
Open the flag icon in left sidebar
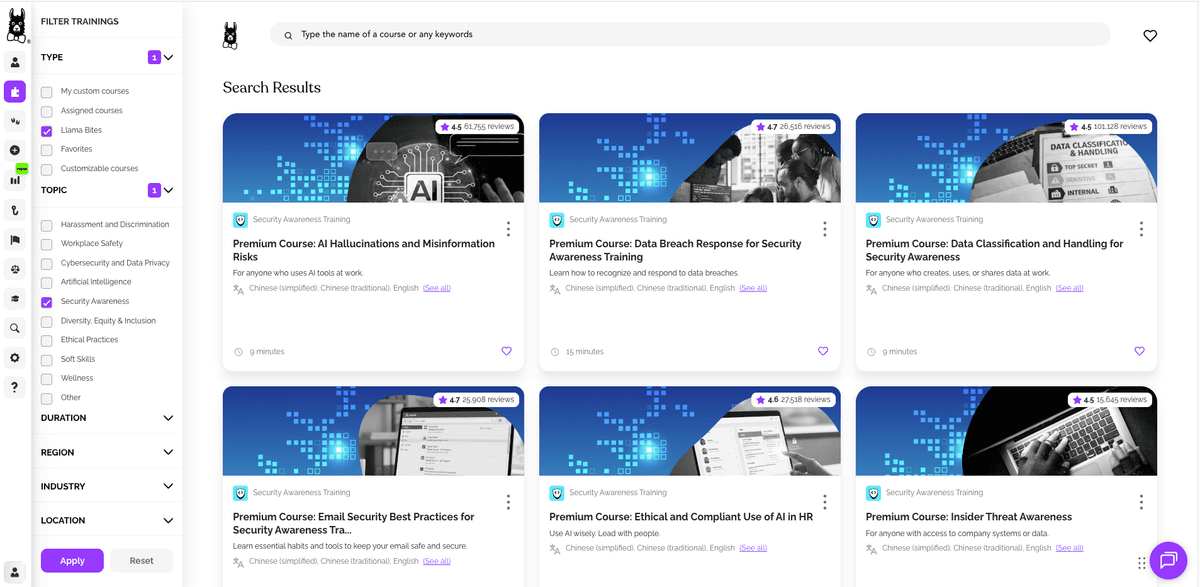coord(15,239)
